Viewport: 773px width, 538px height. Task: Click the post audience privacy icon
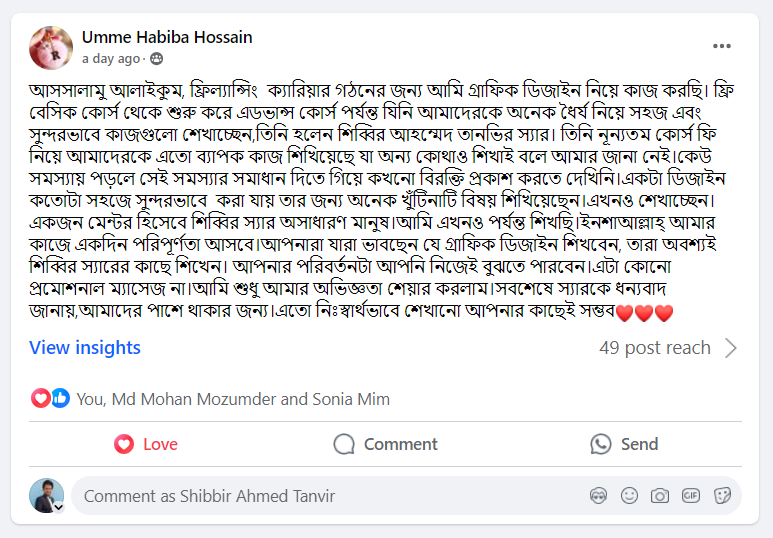click(156, 59)
